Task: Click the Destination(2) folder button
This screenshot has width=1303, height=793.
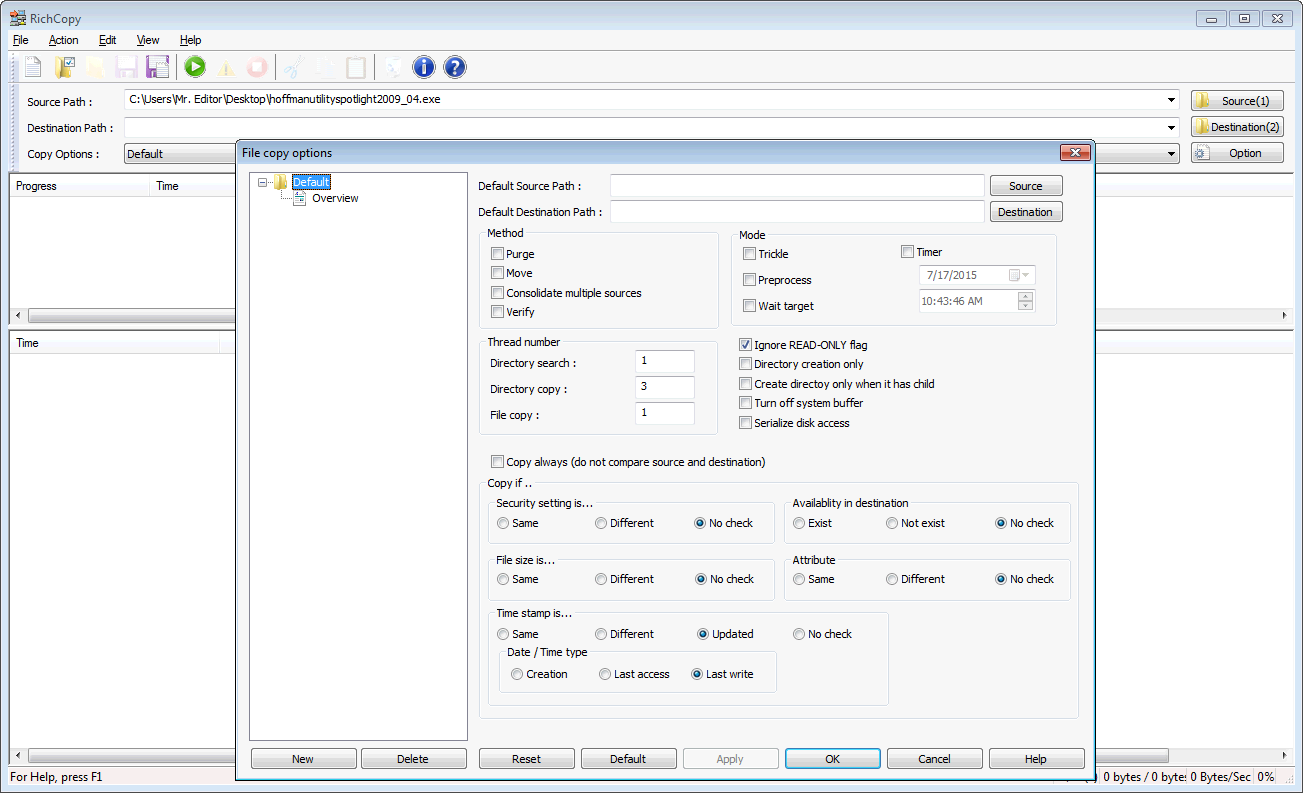Action: tap(1237, 127)
